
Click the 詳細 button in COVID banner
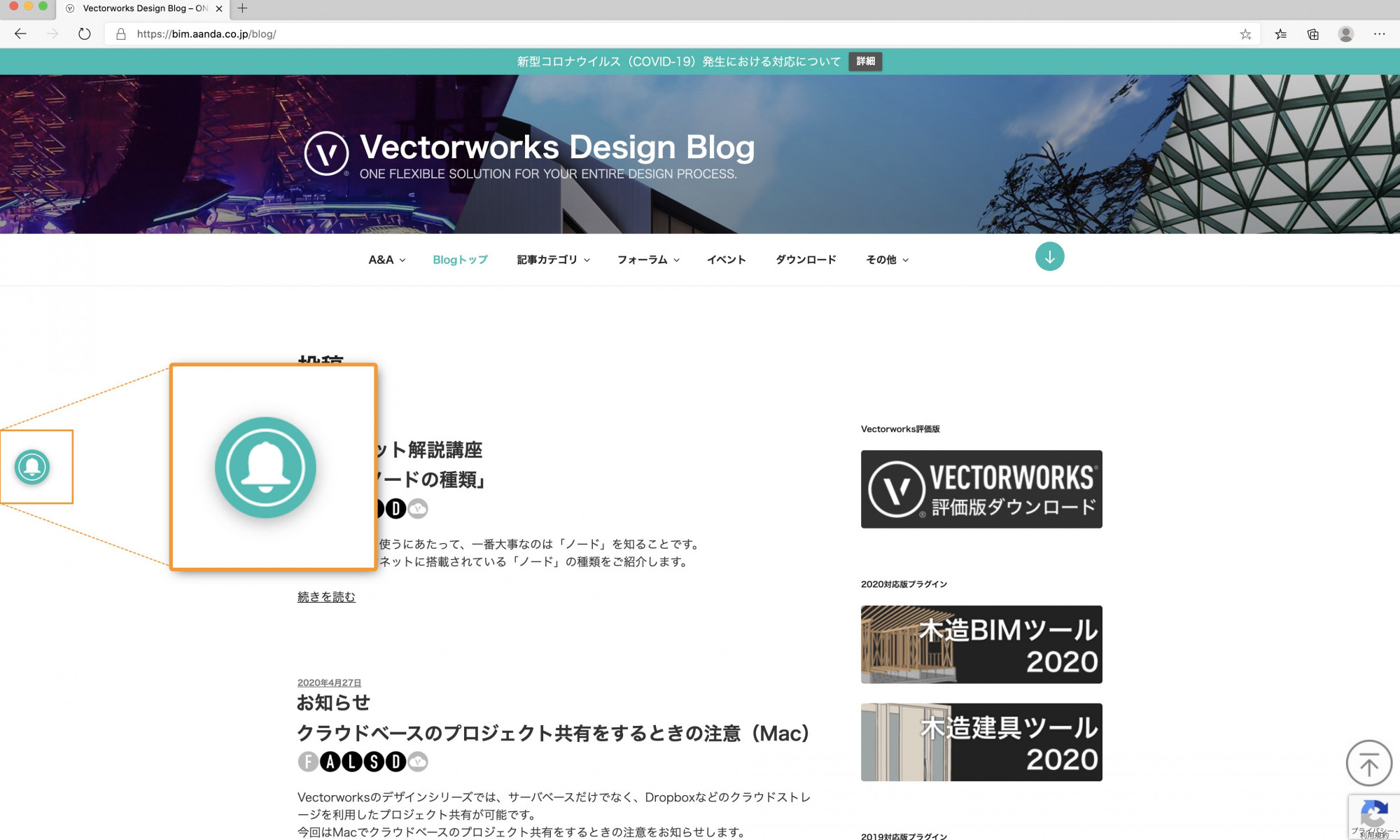click(865, 62)
